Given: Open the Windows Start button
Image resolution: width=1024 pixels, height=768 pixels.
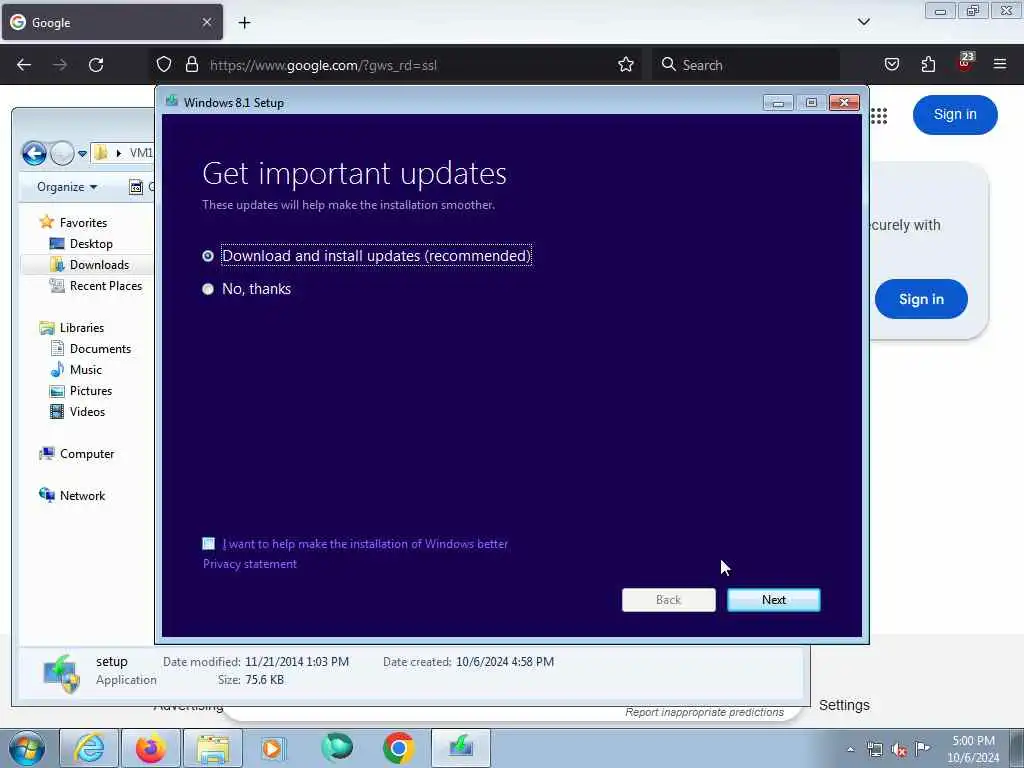Looking at the screenshot, I should click(x=27, y=748).
